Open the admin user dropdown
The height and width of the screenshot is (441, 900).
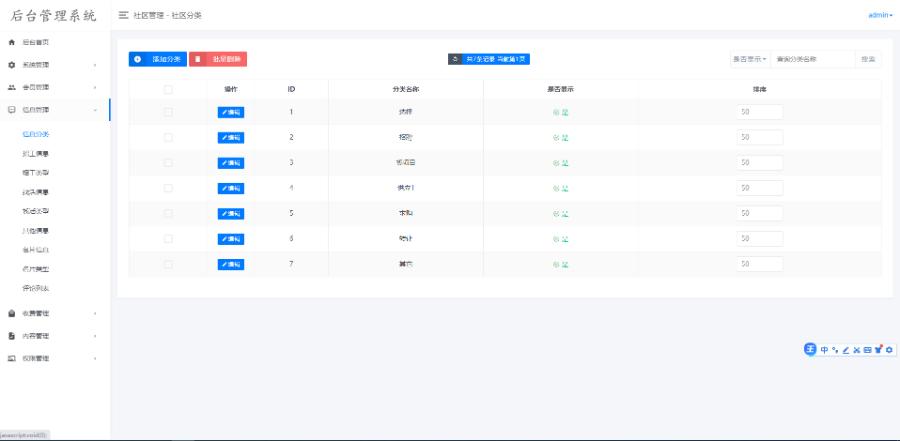click(880, 16)
